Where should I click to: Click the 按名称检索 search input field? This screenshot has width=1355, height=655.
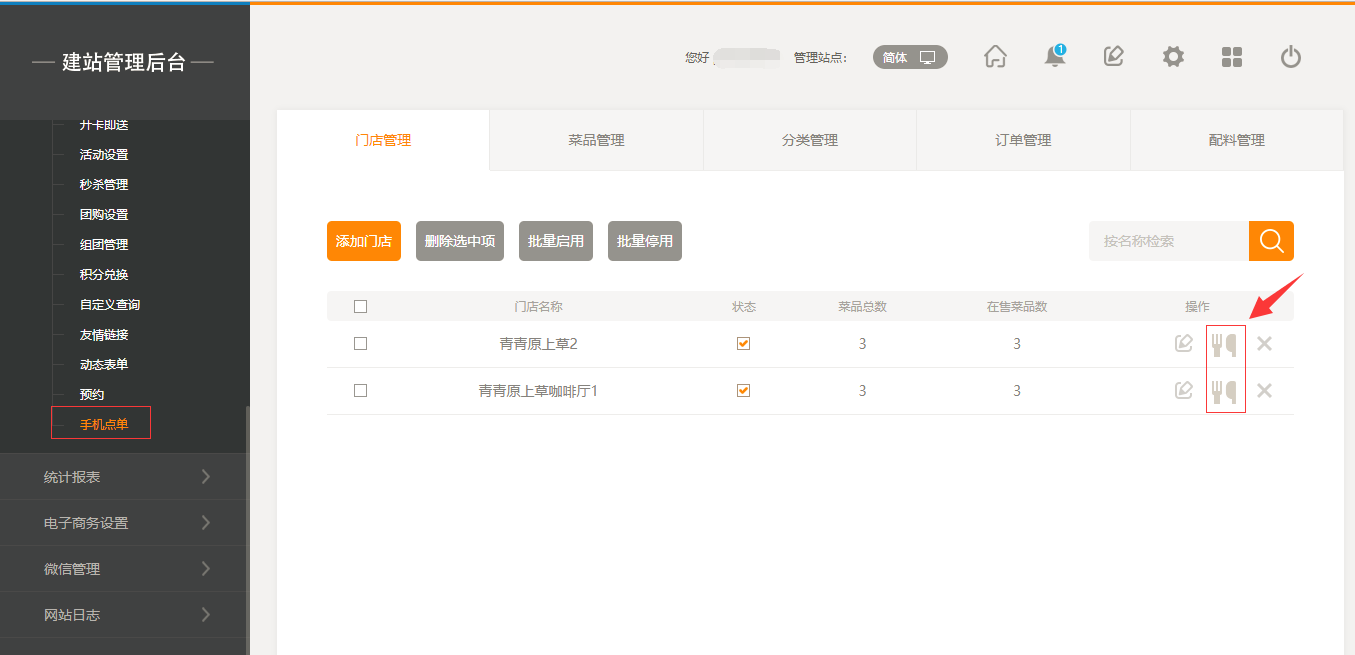point(1168,241)
